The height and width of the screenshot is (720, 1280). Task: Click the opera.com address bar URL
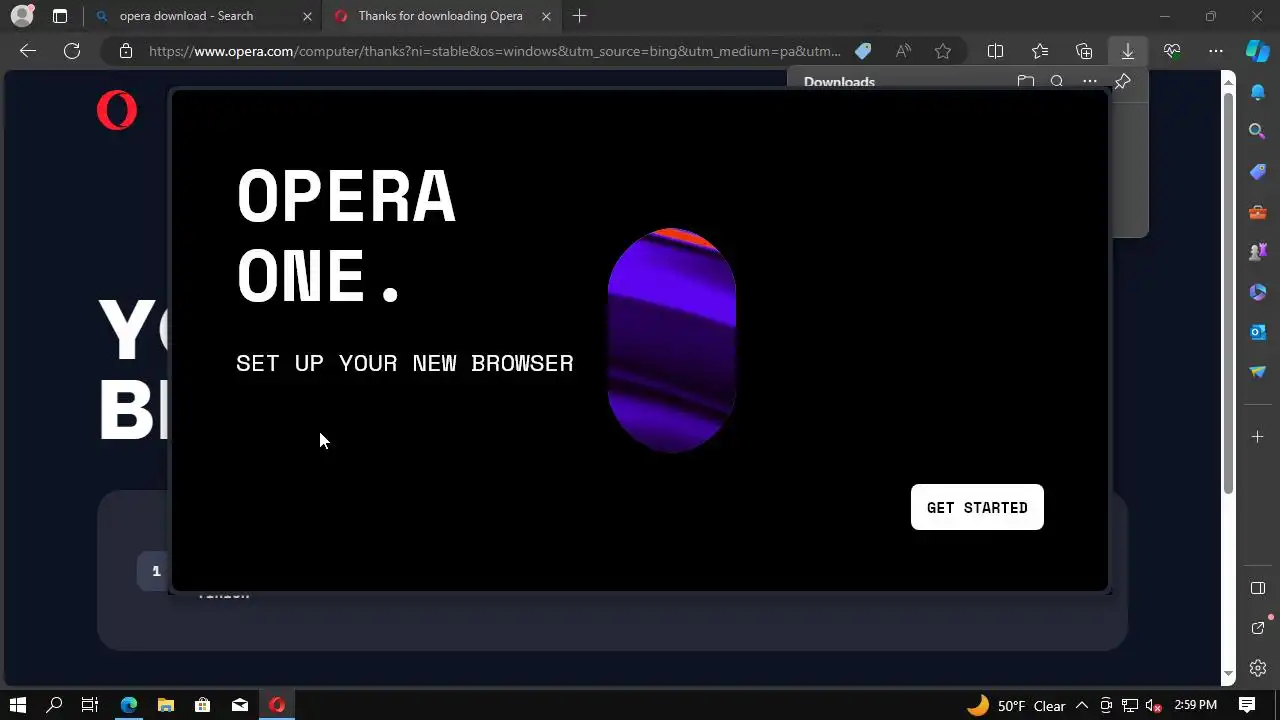(495, 51)
